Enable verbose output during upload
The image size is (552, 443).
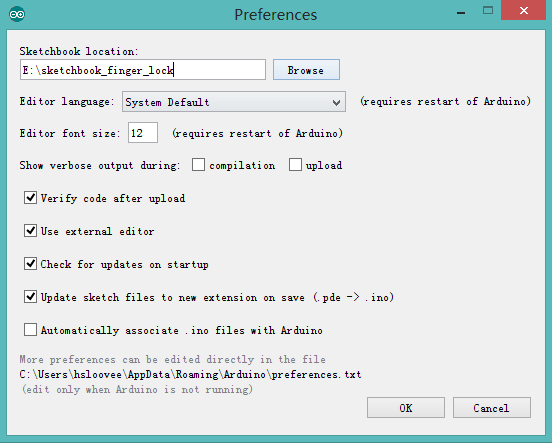coord(295,164)
